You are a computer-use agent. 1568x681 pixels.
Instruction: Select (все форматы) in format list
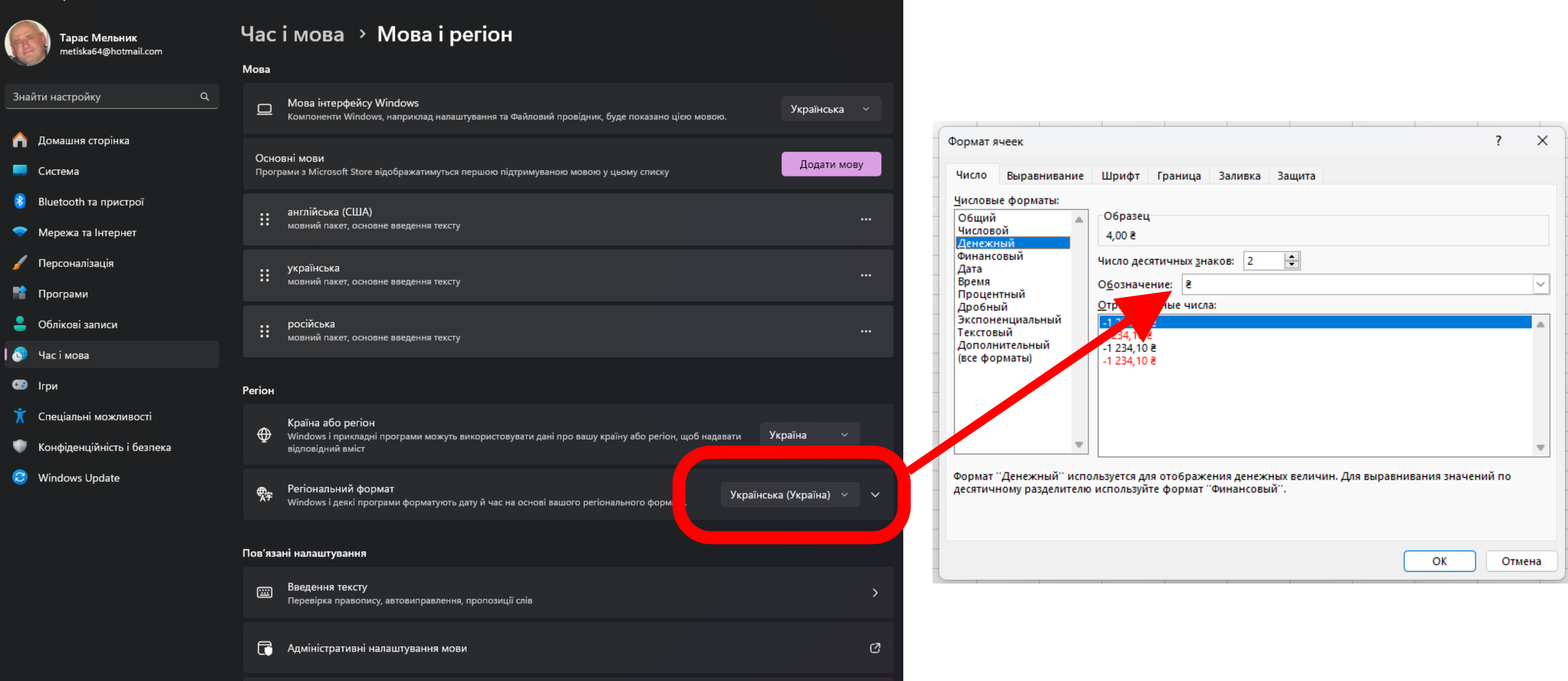[x=994, y=358]
